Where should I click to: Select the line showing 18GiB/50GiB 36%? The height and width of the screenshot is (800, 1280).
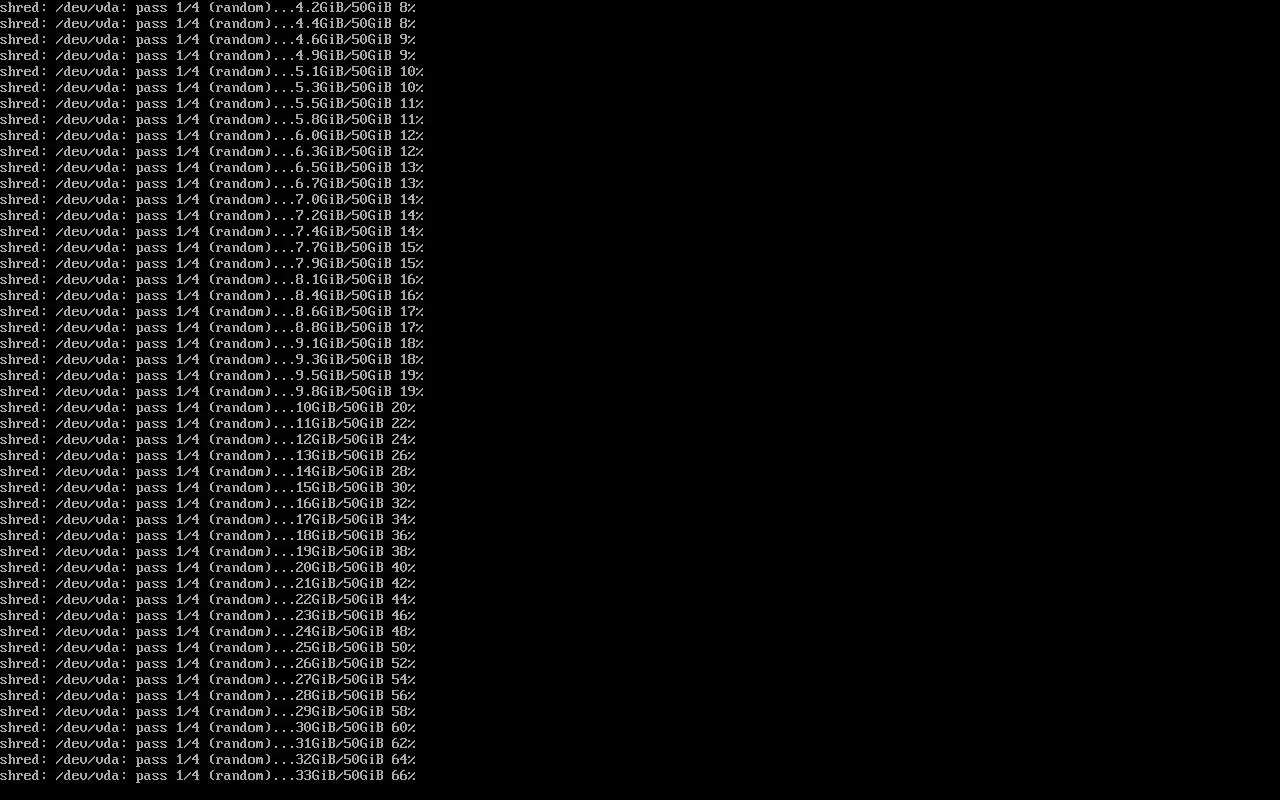[208, 536]
